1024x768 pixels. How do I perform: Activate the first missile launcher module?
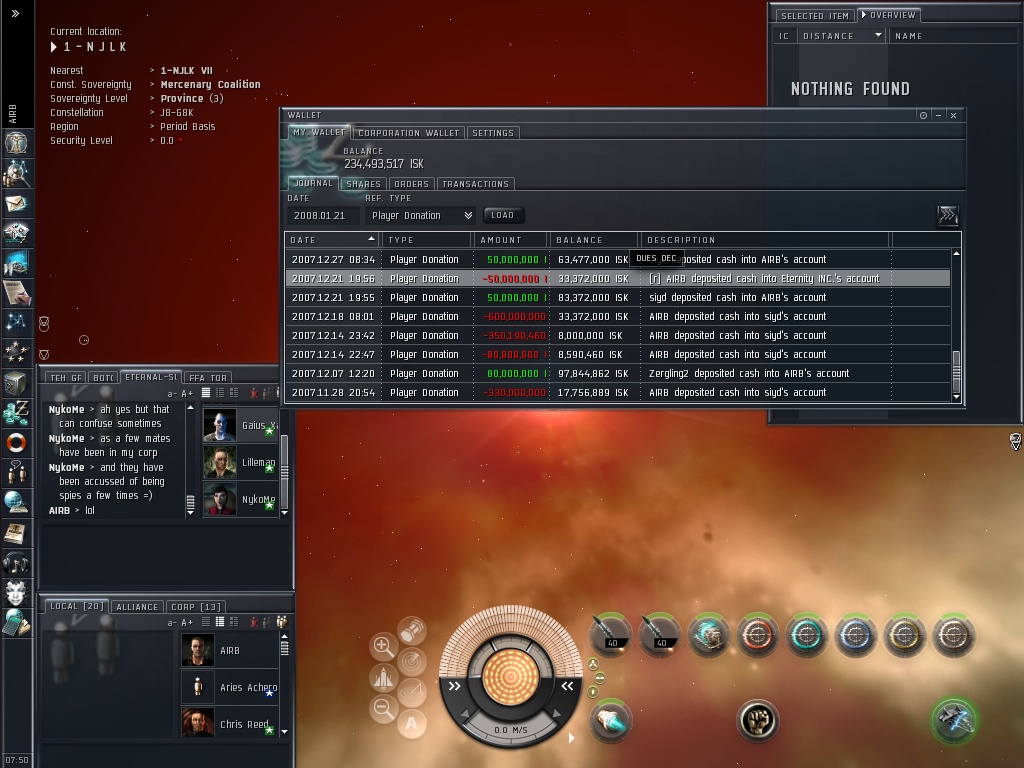click(x=611, y=634)
